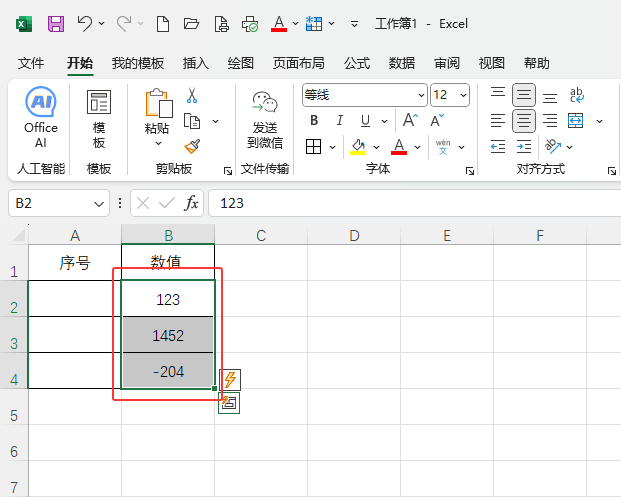Open clipboard group dialog launcher
Screen dimensions: 621x497
tap(228, 171)
